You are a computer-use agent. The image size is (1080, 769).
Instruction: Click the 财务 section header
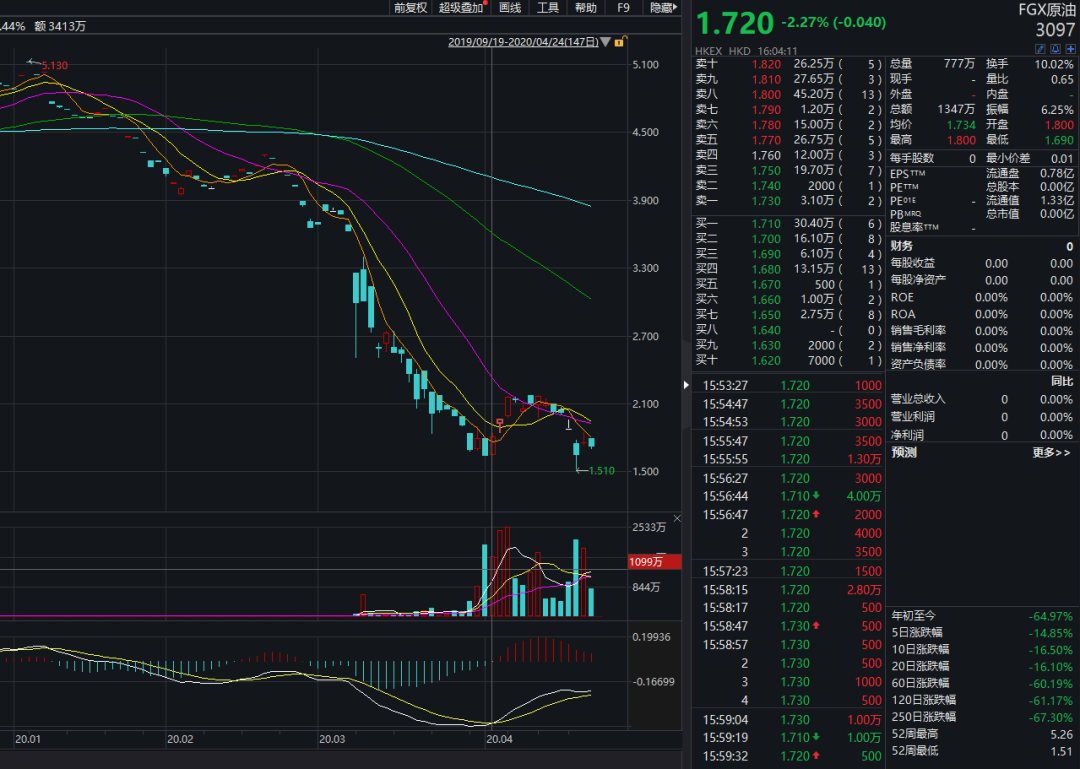click(902, 246)
